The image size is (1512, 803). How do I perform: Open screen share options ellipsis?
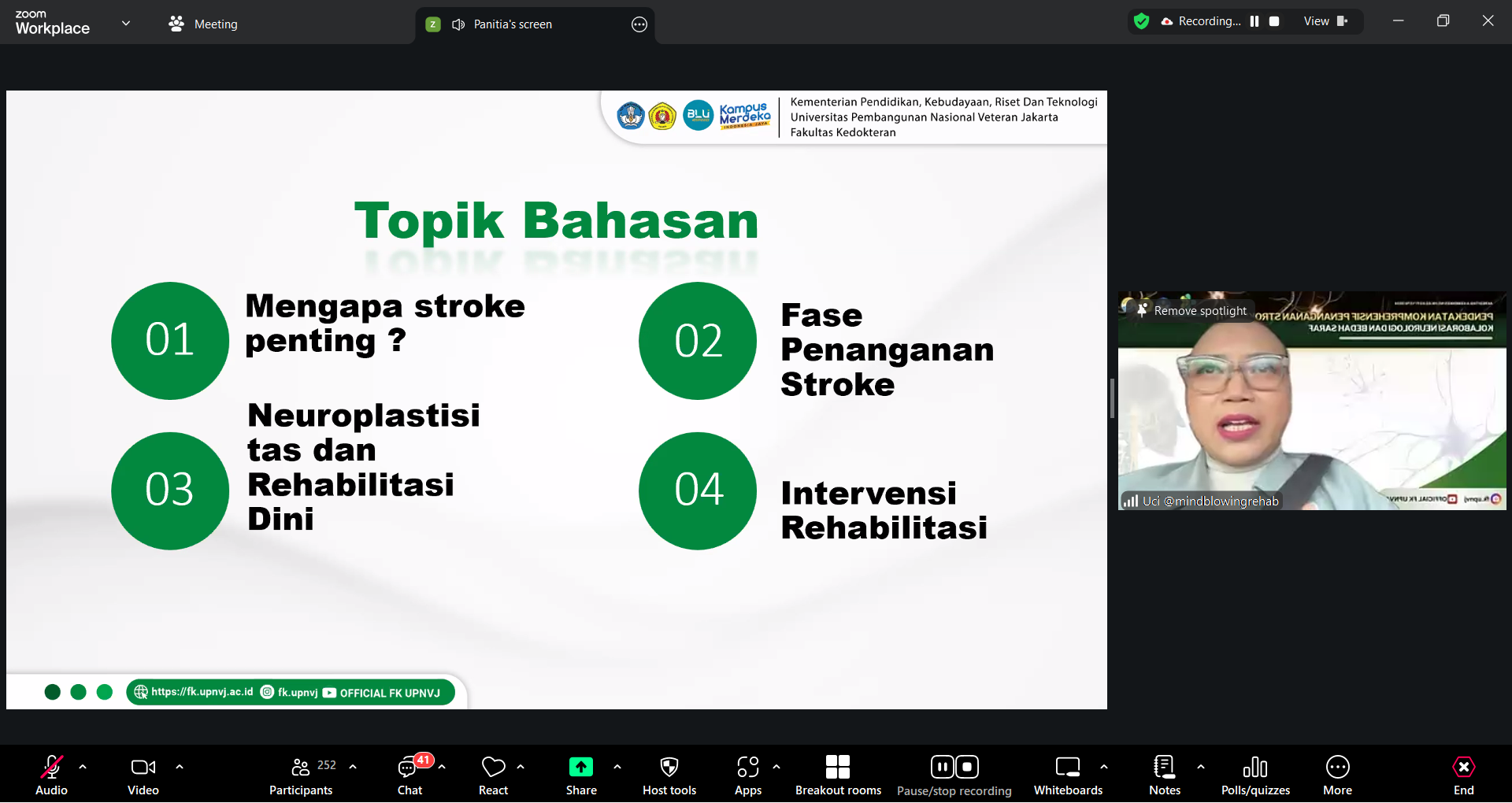(x=639, y=24)
